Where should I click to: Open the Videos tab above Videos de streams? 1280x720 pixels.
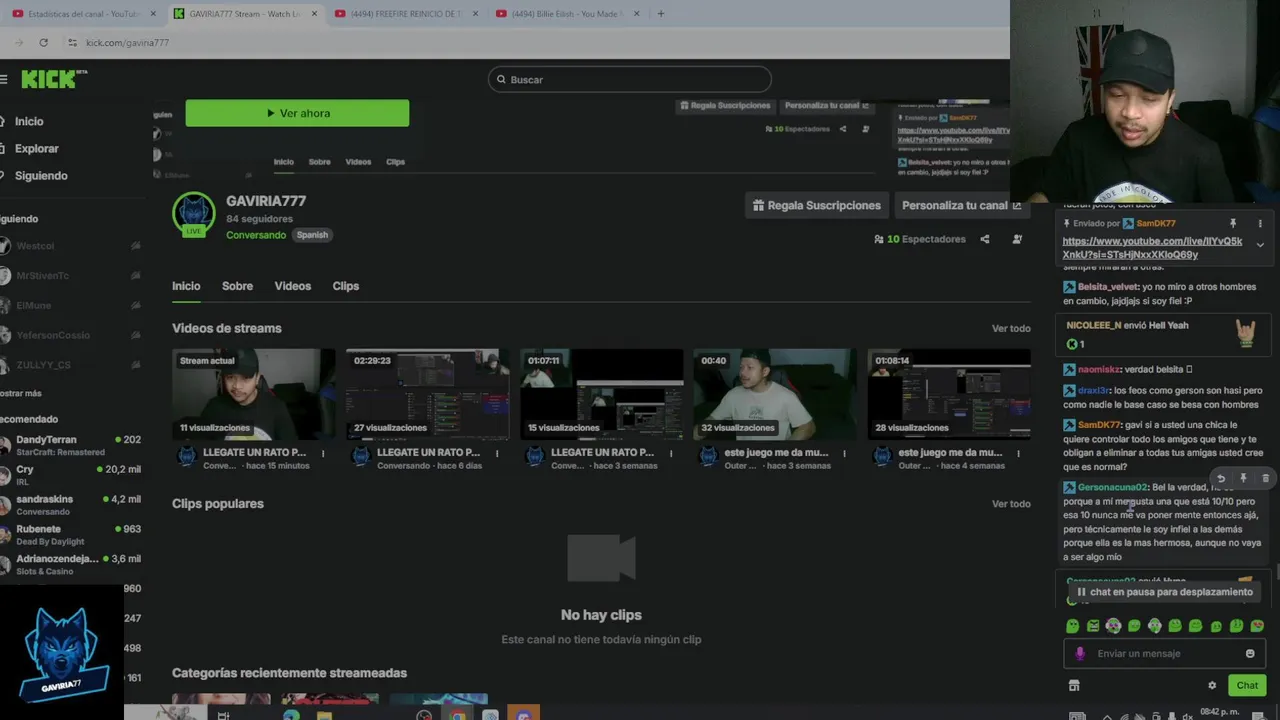pos(293,286)
